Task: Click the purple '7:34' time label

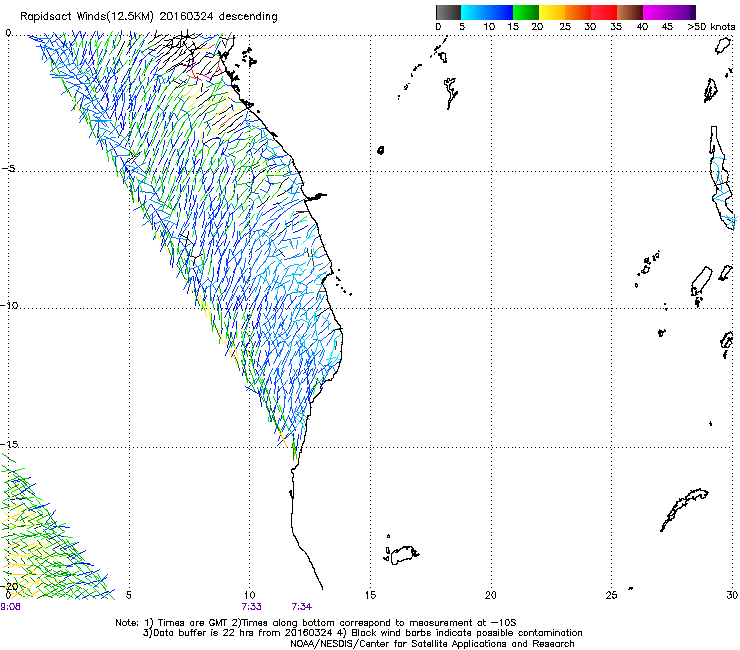Action: pyautogui.click(x=302, y=607)
